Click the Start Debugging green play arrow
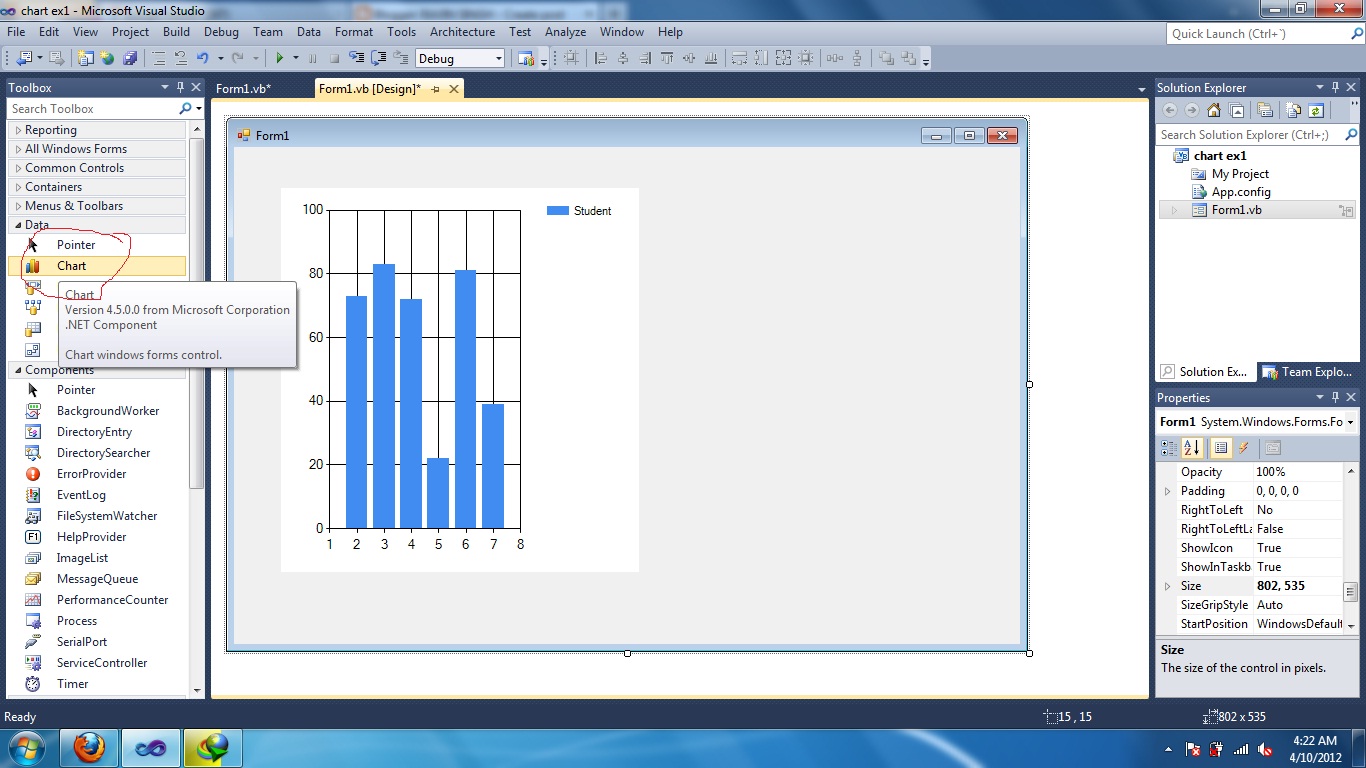1366x768 pixels. coord(280,58)
